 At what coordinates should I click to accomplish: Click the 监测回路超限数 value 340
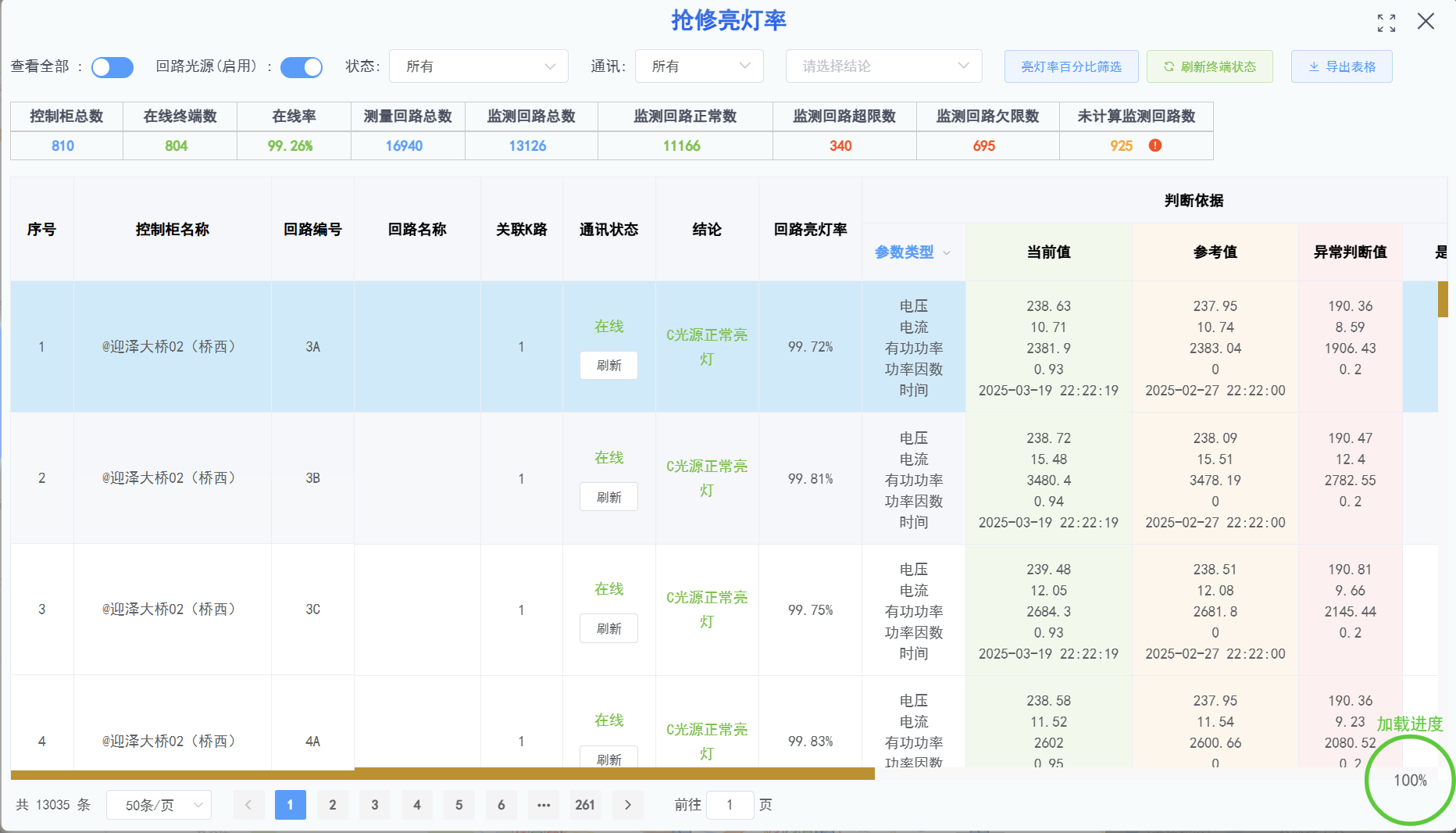tap(840, 146)
